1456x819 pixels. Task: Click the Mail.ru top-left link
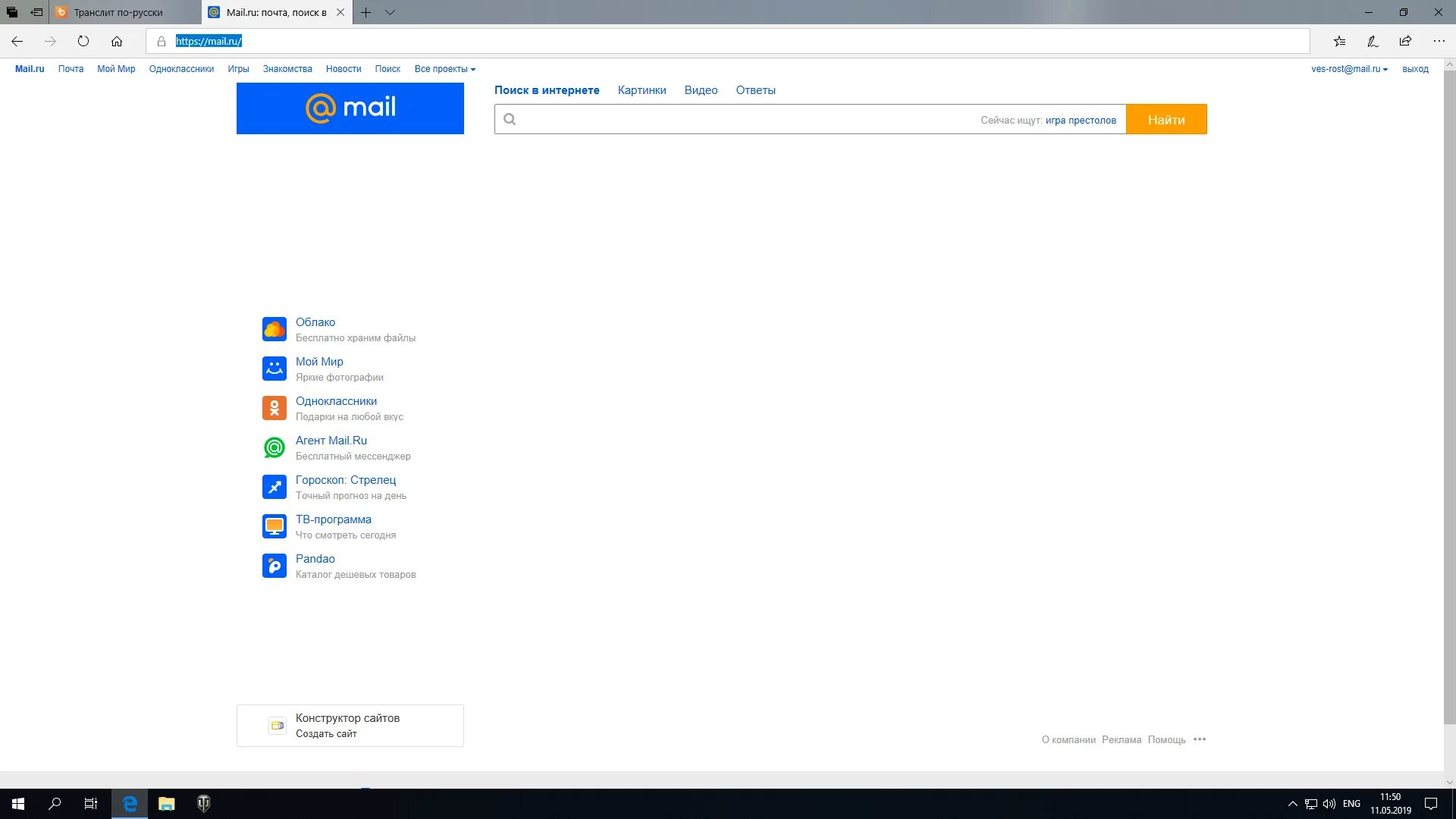point(30,69)
